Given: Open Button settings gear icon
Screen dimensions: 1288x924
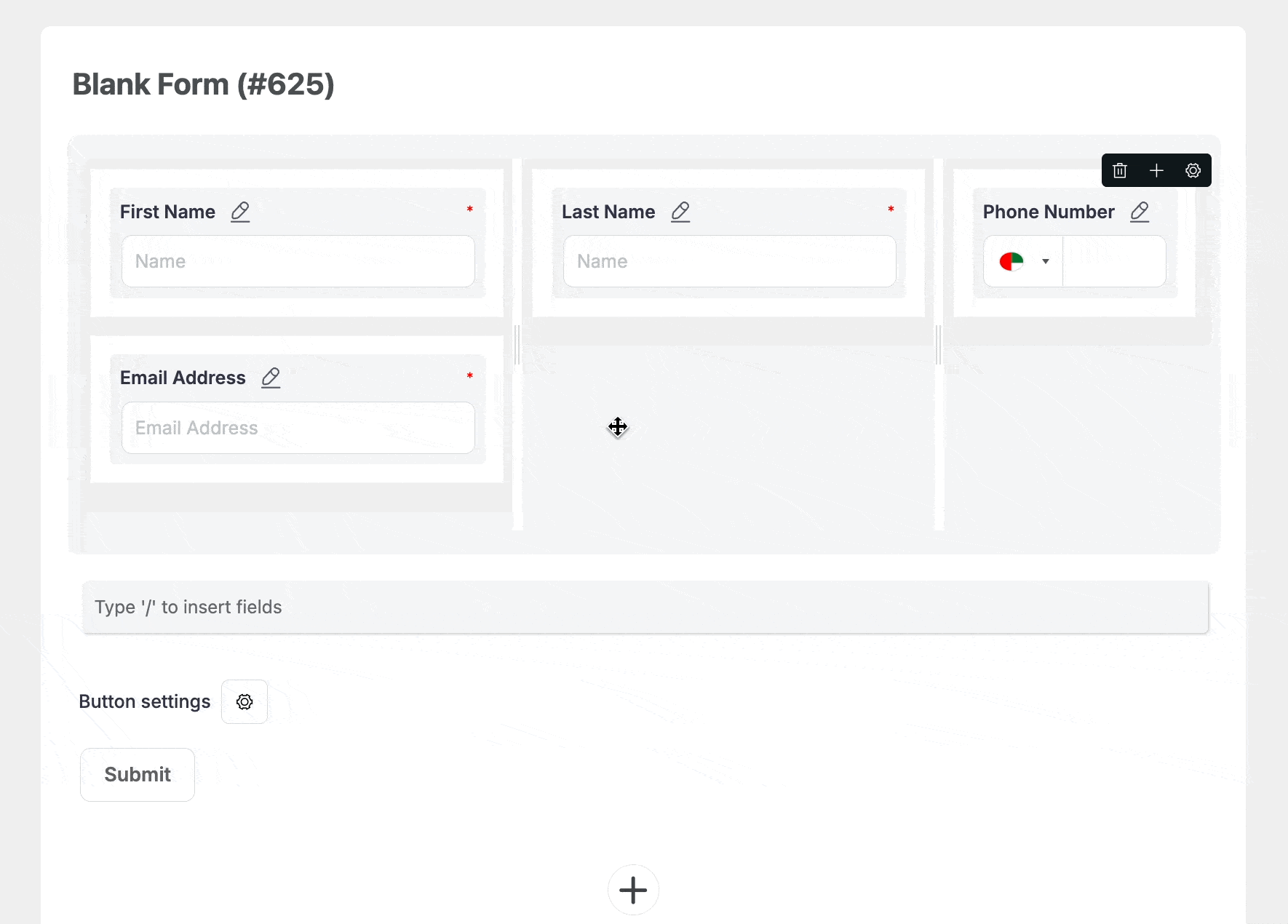Looking at the screenshot, I should tap(245, 701).
